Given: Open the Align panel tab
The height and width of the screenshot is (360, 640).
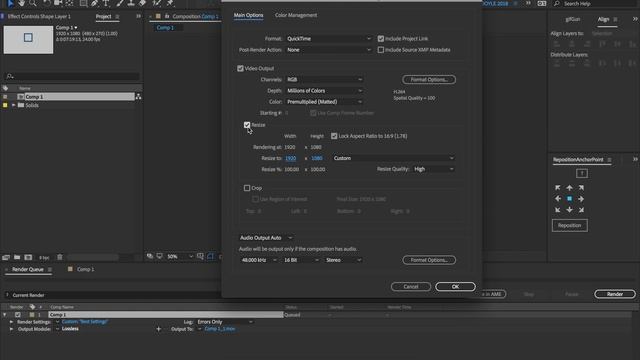Looking at the screenshot, I should 603,19.
